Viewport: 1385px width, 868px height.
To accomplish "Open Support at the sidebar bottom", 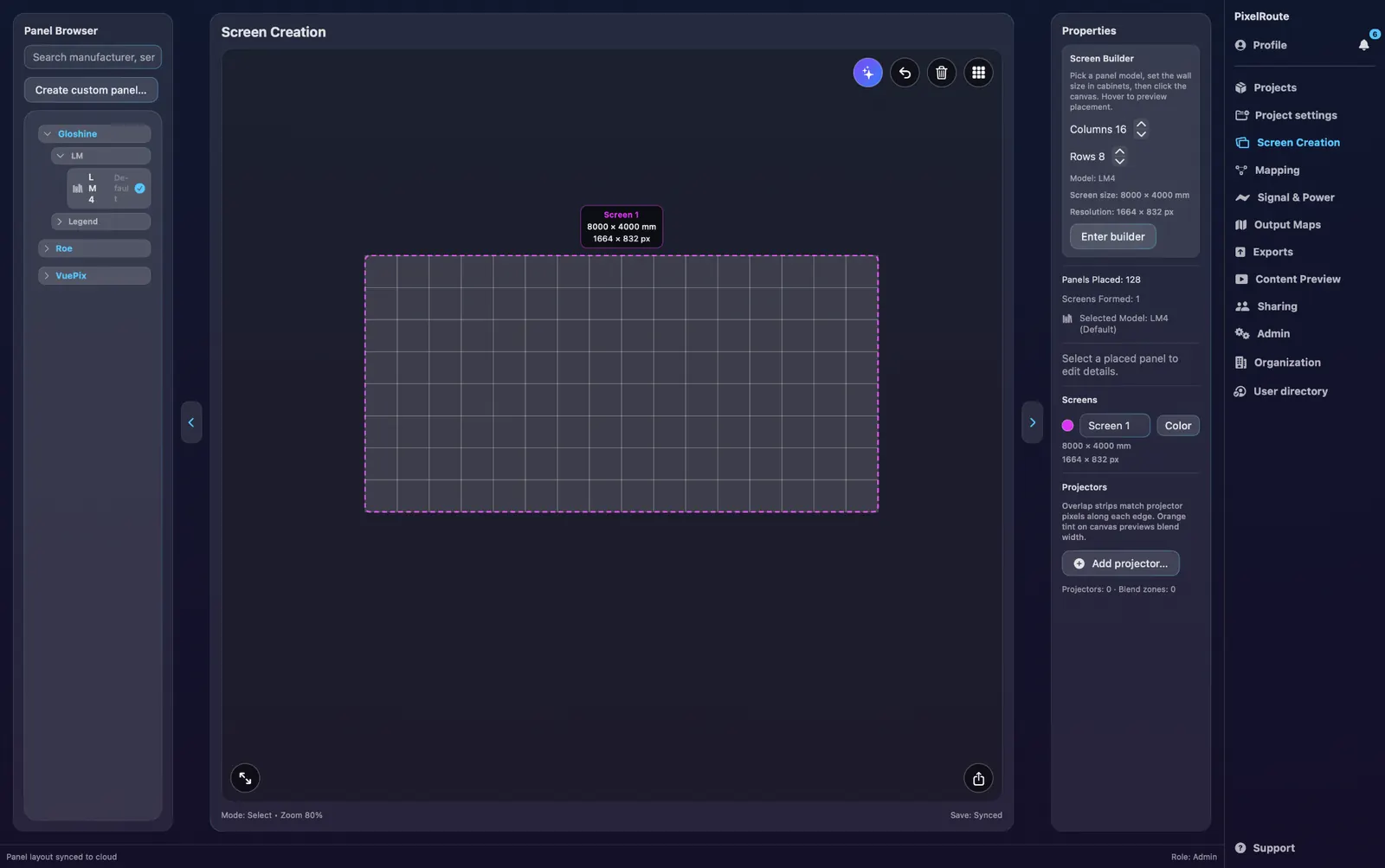I will click(x=1265, y=848).
